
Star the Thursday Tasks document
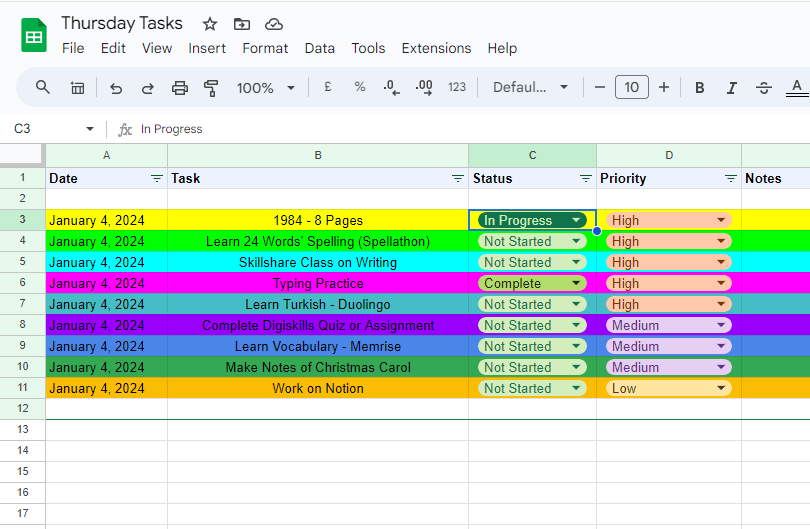210,24
